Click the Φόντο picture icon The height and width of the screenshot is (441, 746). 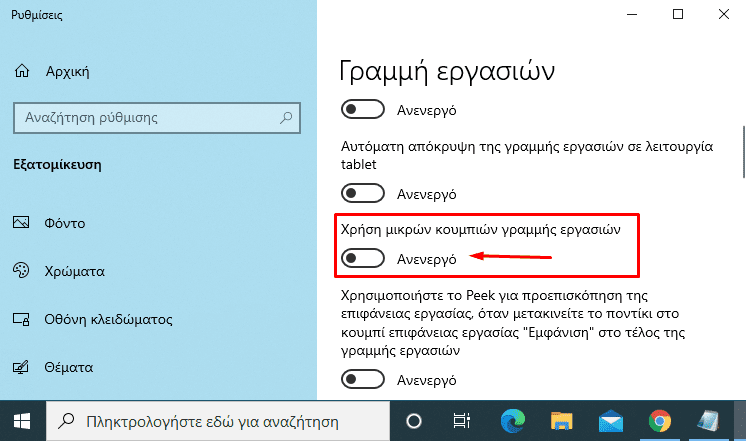(x=21, y=223)
